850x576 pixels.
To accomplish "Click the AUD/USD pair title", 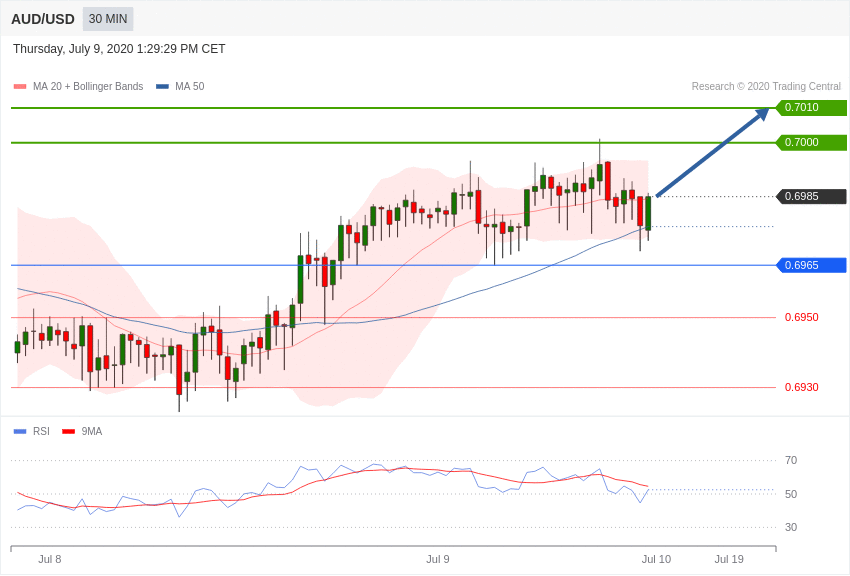I will (43, 20).
